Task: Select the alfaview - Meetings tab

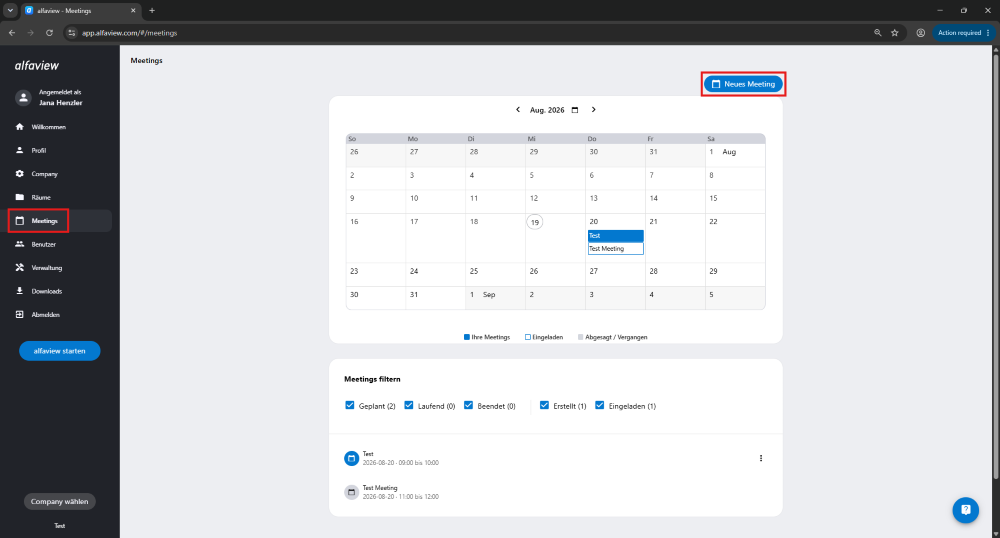Action: click(80, 11)
